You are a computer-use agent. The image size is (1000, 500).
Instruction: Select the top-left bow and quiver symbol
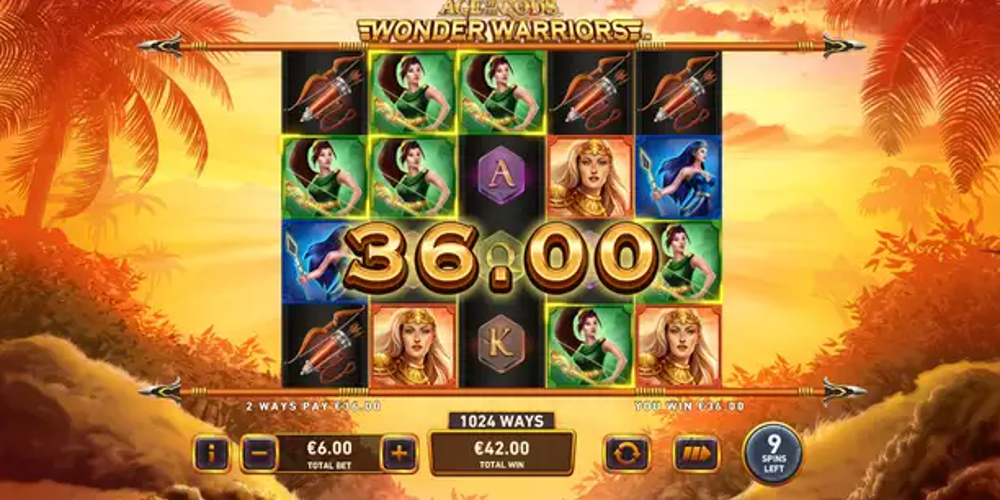[x=325, y=92]
